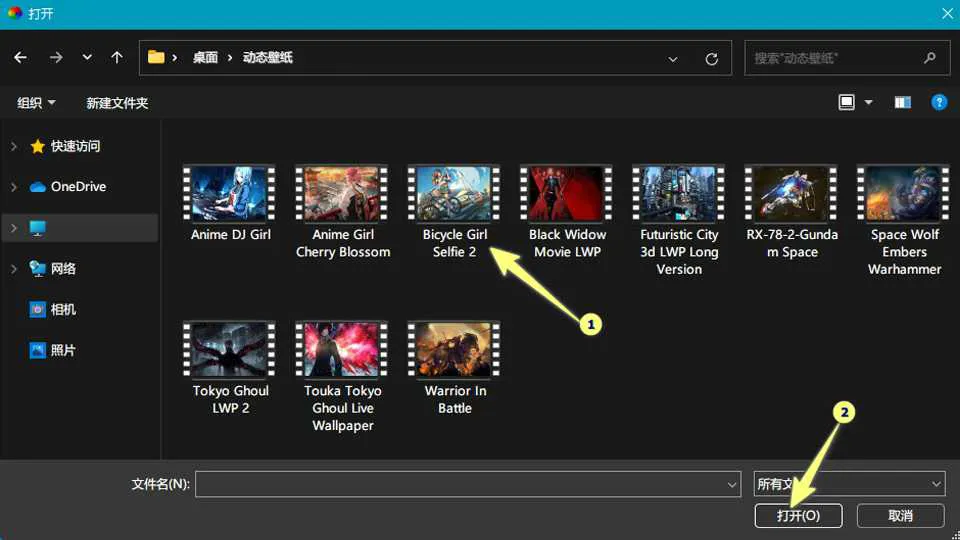This screenshot has width=960, height=540.
Task: Expand the address bar history dropdown
Action: 673,59
